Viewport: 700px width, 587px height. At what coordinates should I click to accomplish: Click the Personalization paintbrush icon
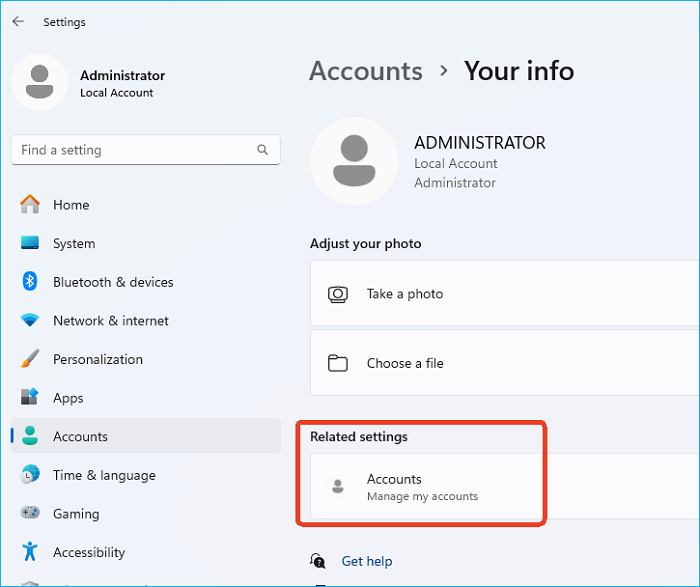[x=30, y=359]
